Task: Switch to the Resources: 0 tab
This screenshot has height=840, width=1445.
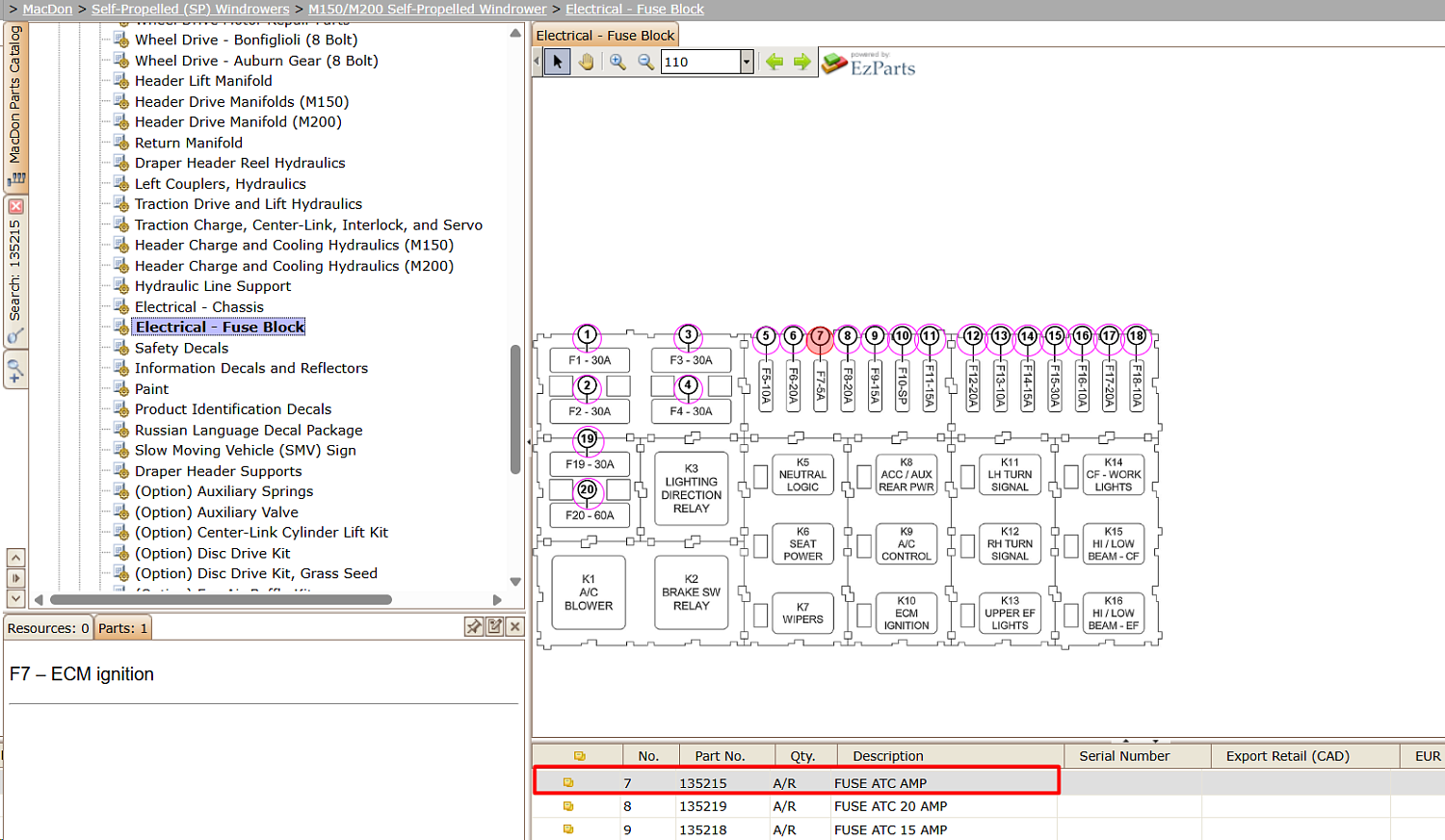Action: pyautogui.click(x=48, y=628)
